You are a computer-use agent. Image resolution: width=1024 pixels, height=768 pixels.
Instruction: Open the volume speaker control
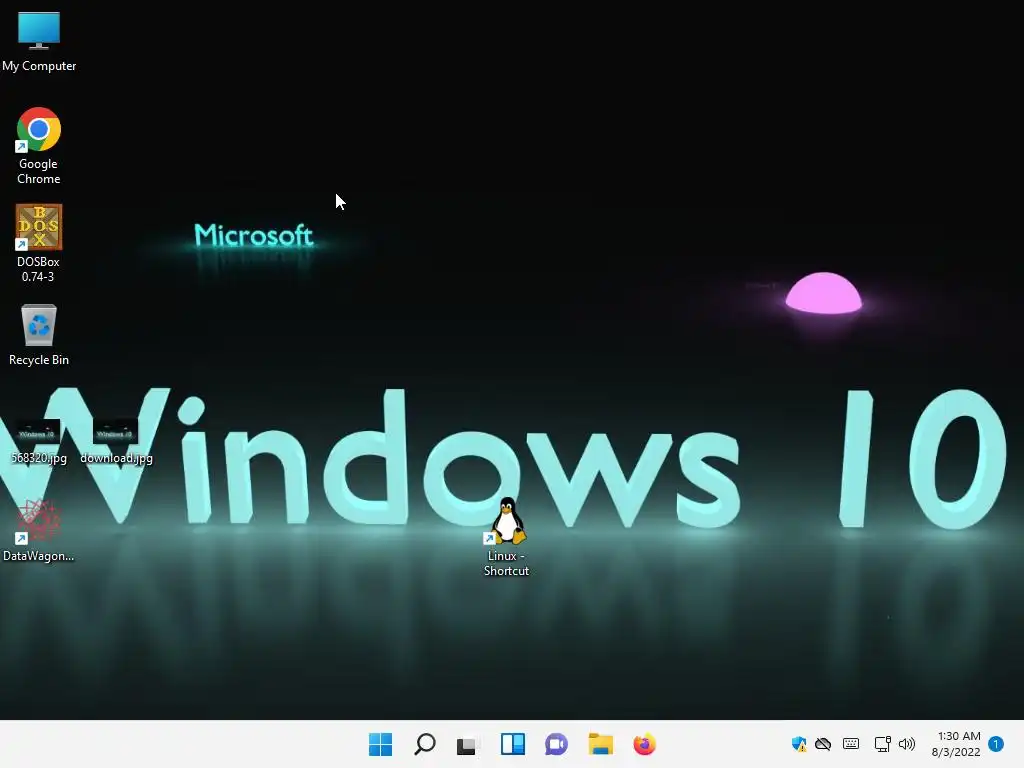point(906,744)
